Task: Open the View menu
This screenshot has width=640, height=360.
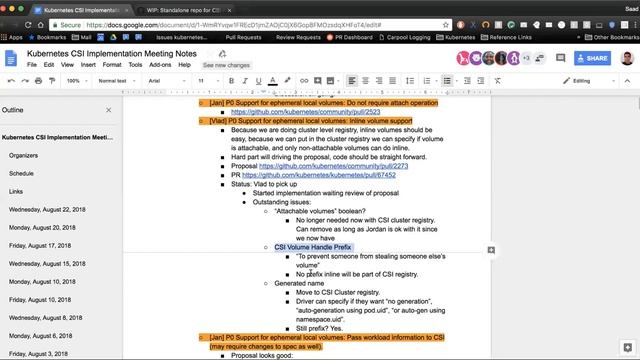Action: [67, 65]
